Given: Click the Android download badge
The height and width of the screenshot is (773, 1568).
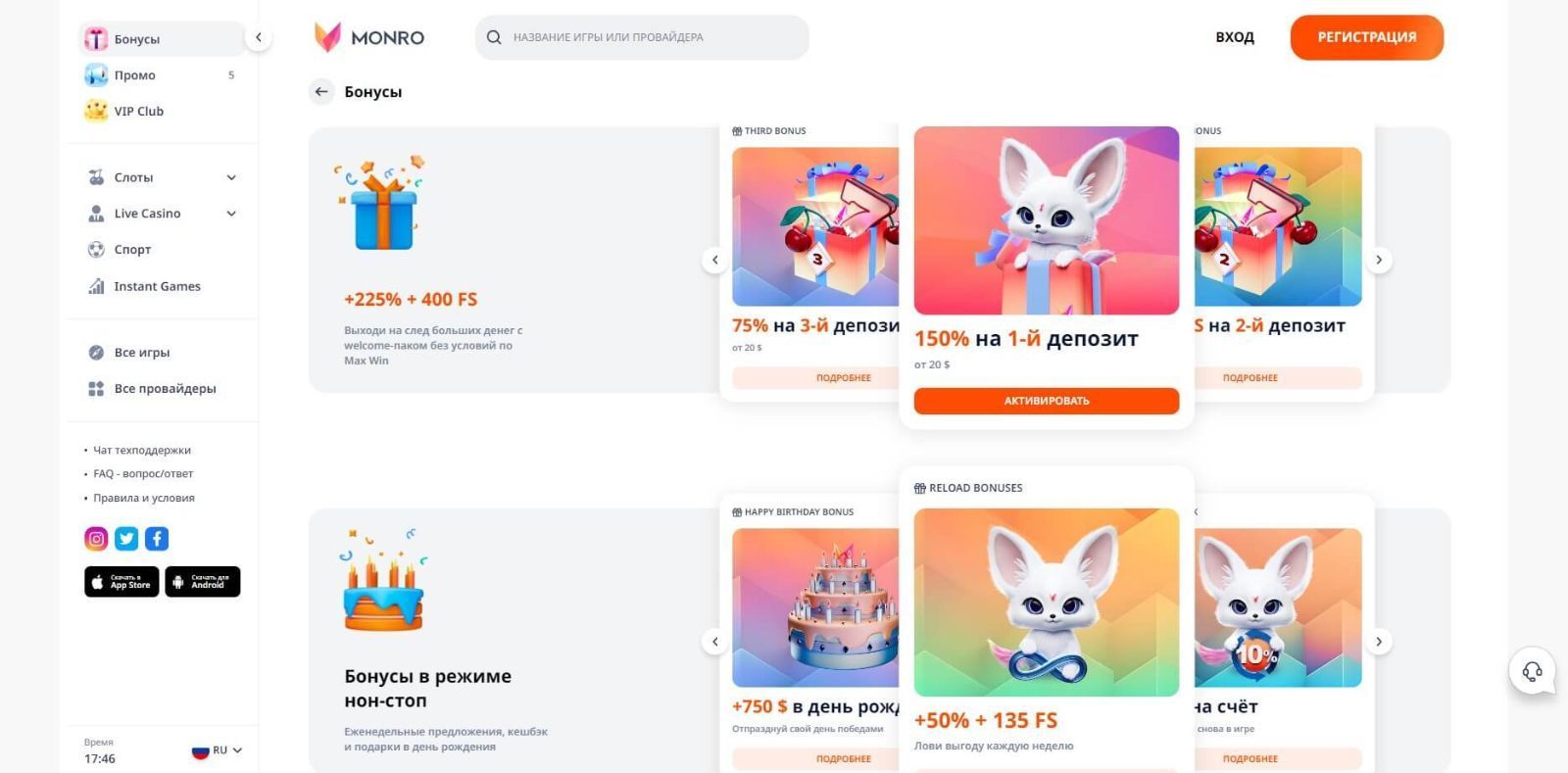Looking at the screenshot, I should 202,582.
